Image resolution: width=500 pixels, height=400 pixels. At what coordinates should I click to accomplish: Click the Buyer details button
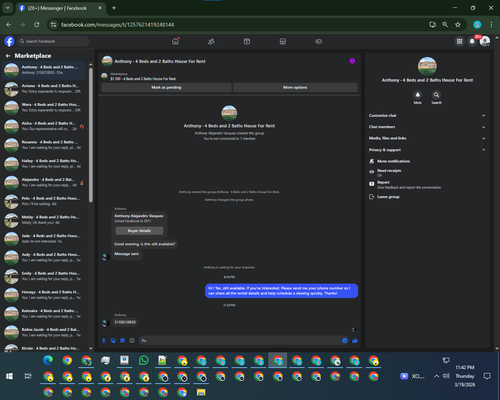(139, 231)
